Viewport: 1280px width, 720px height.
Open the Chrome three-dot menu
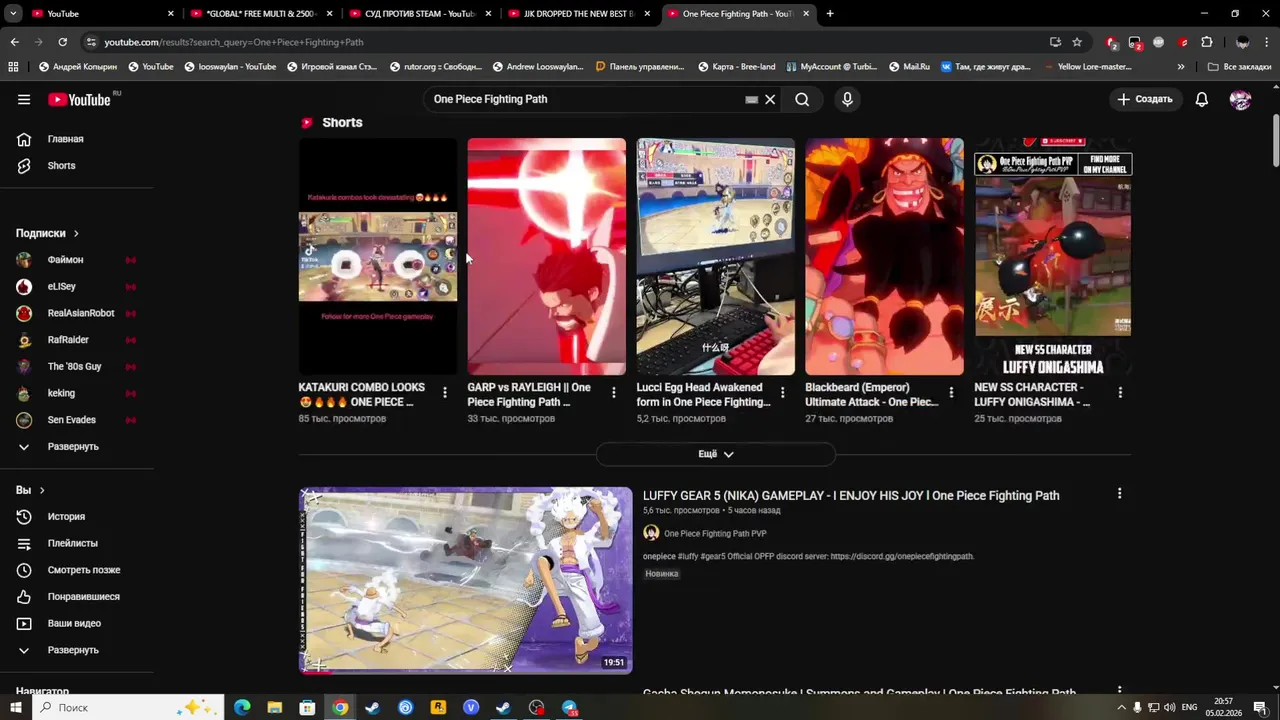coord(1267,42)
